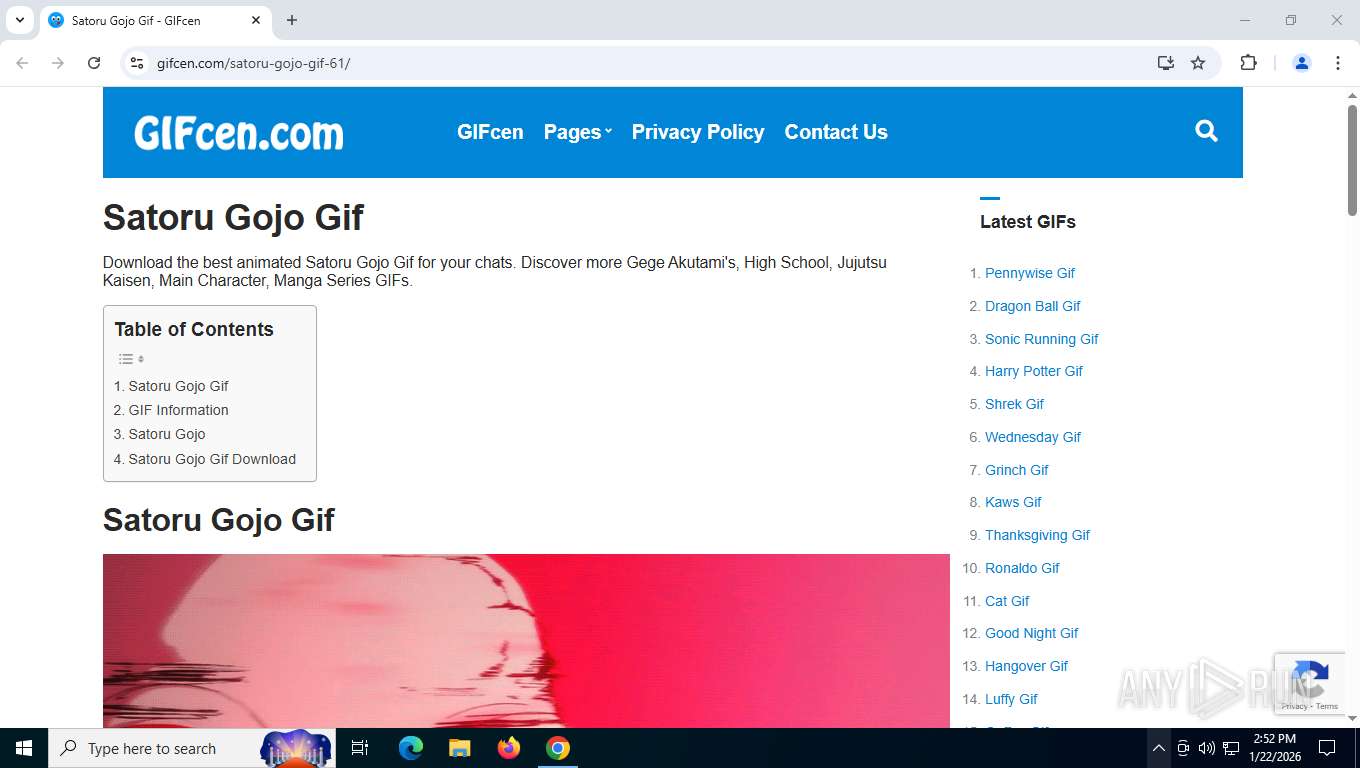Viewport: 1360px width, 768px height.
Task: Click the Satoru Gojo animated GIF image
Action: point(526,641)
